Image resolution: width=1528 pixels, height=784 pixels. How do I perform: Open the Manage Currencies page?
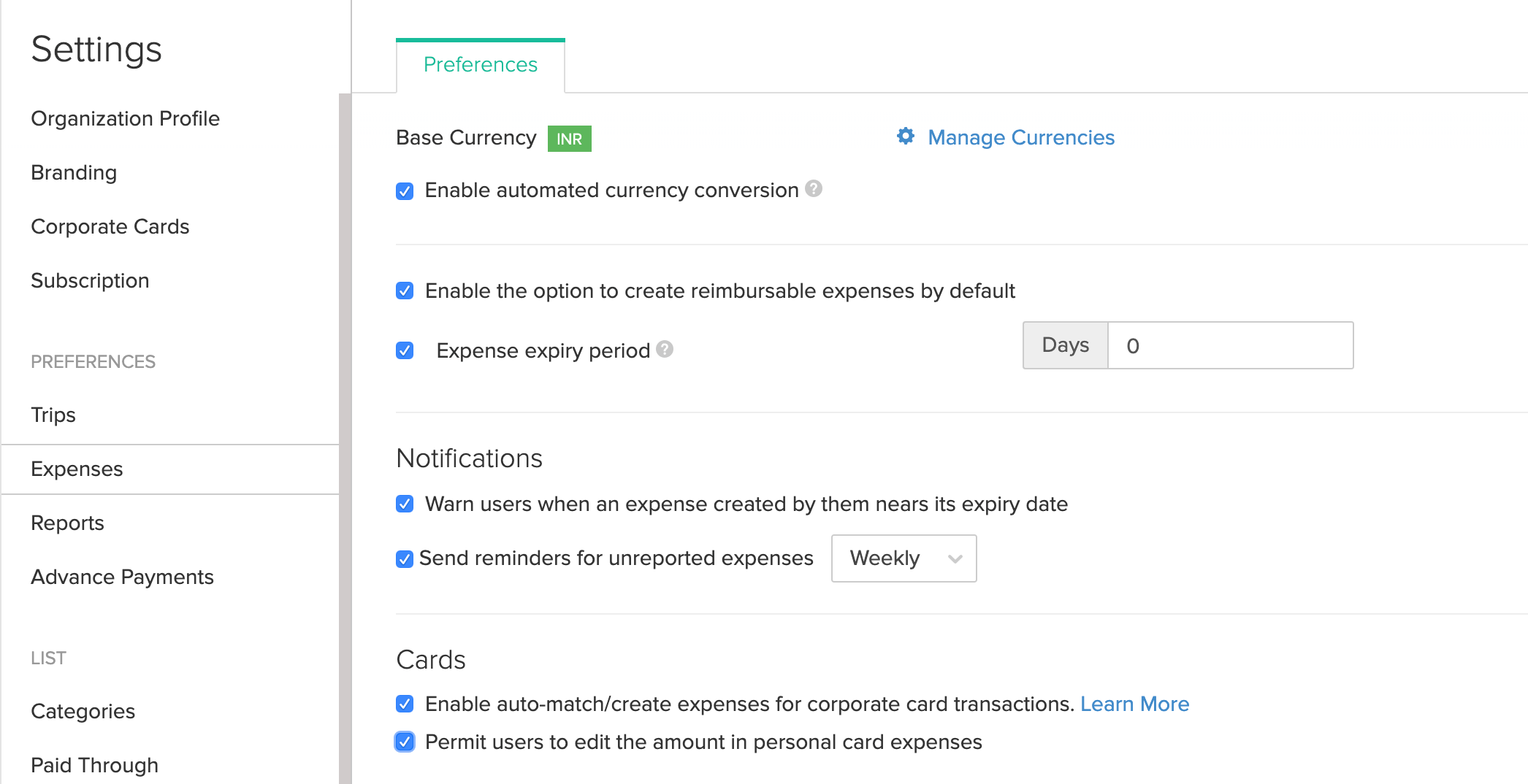pyautogui.click(x=1020, y=137)
